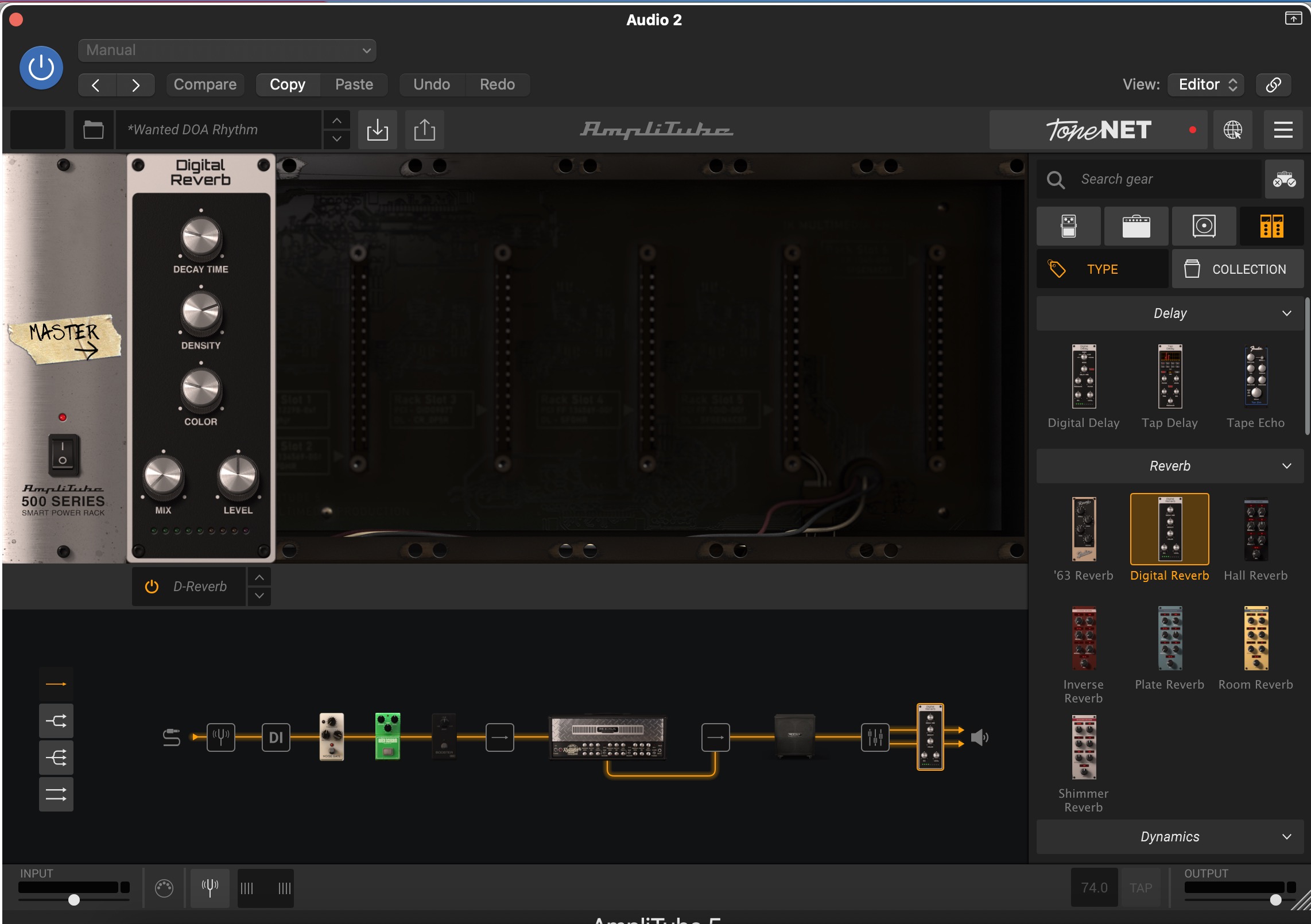Screen dimensions: 1311x924
Task: Click the DI block in signal chain
Action: [276, 737]
